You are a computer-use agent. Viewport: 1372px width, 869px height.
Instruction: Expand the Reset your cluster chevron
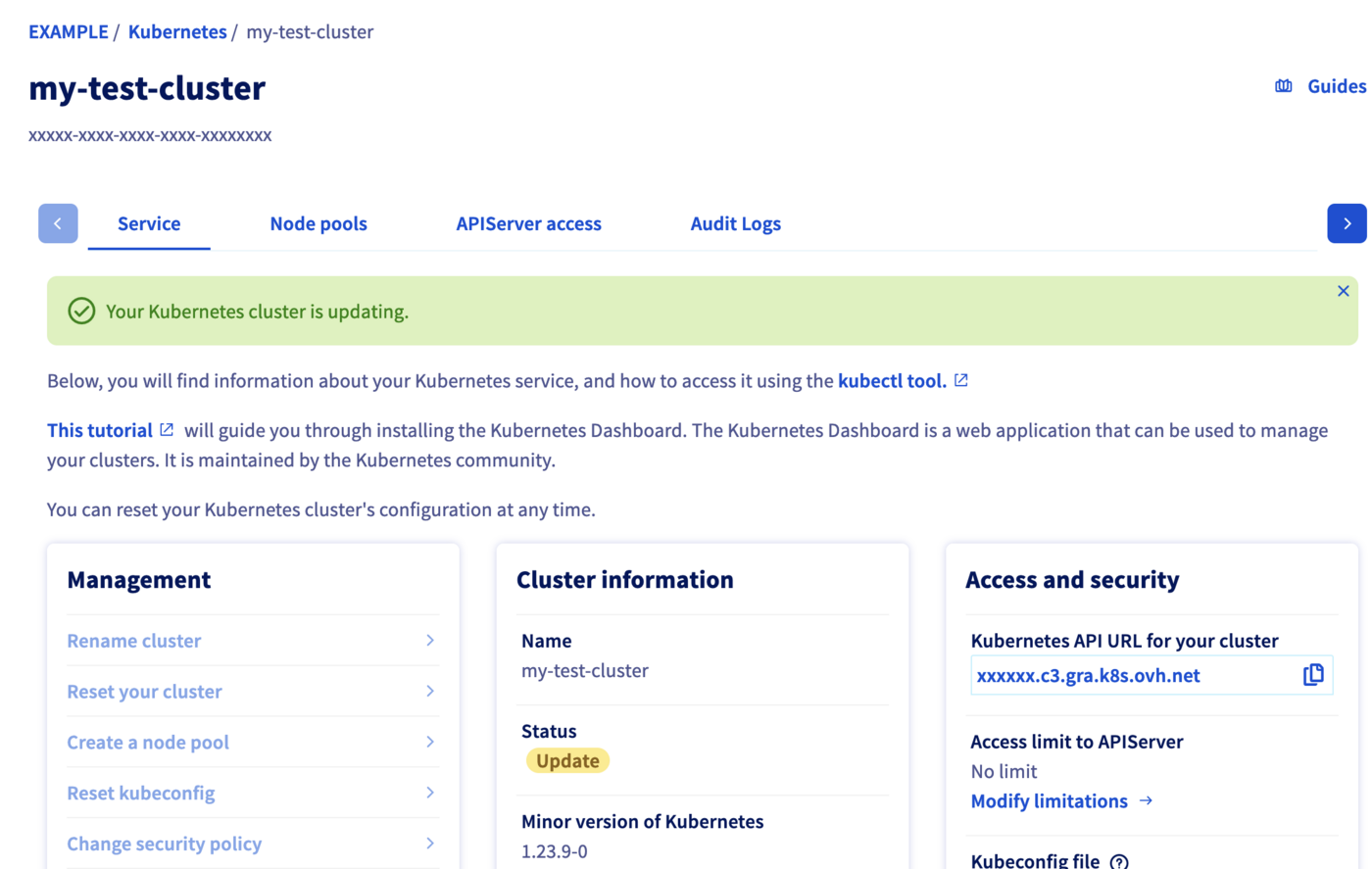point(430,692)
